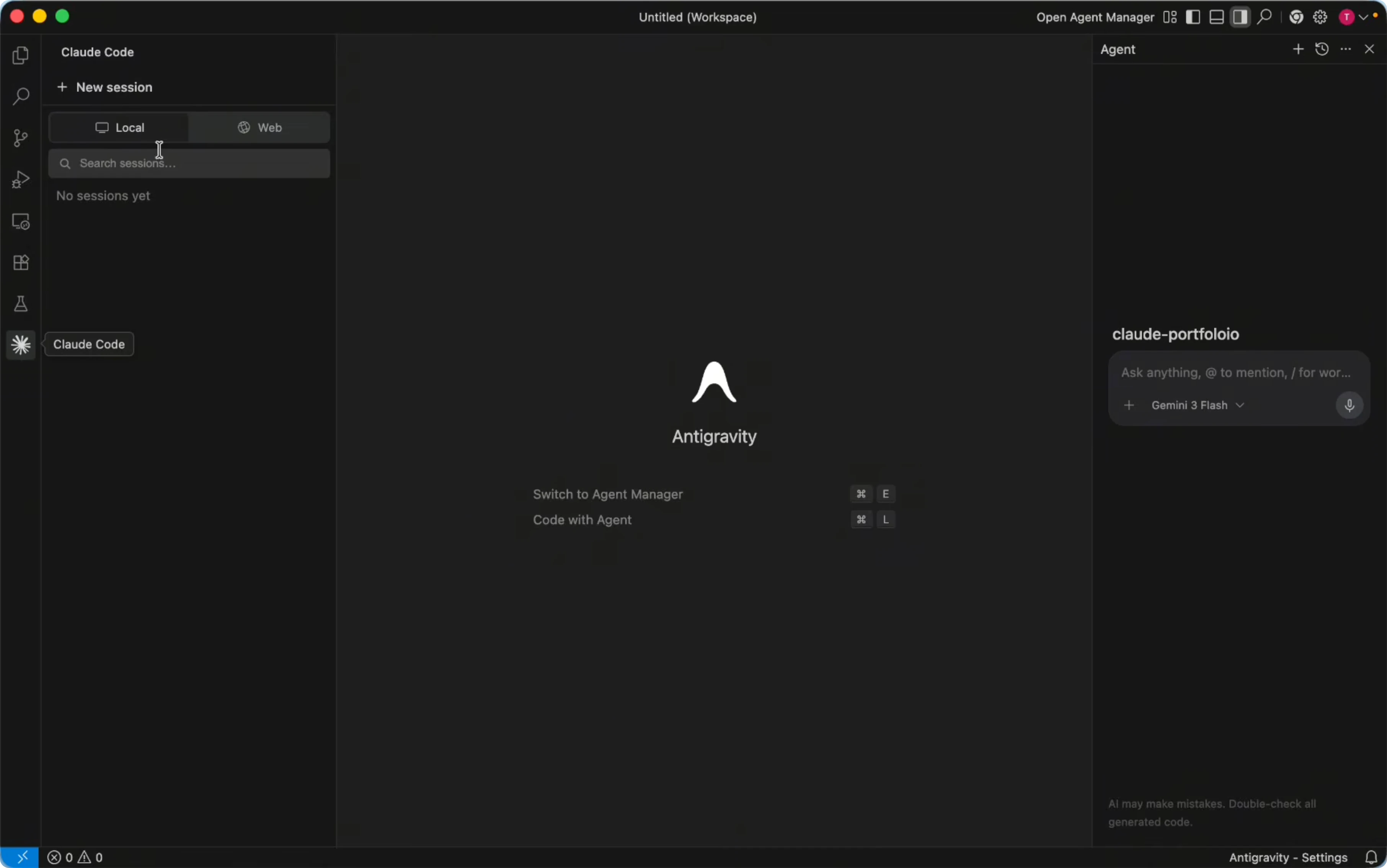Screen dimensions: 1387x868
Task: Click the magnifier search icon in title bar
Action: tap(1264, 17)
